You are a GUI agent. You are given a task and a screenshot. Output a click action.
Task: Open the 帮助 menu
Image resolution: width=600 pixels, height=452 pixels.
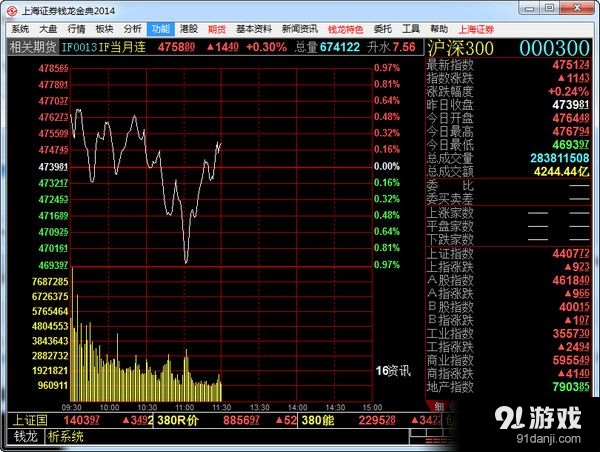pyautogui.click(x=439, y=29)
